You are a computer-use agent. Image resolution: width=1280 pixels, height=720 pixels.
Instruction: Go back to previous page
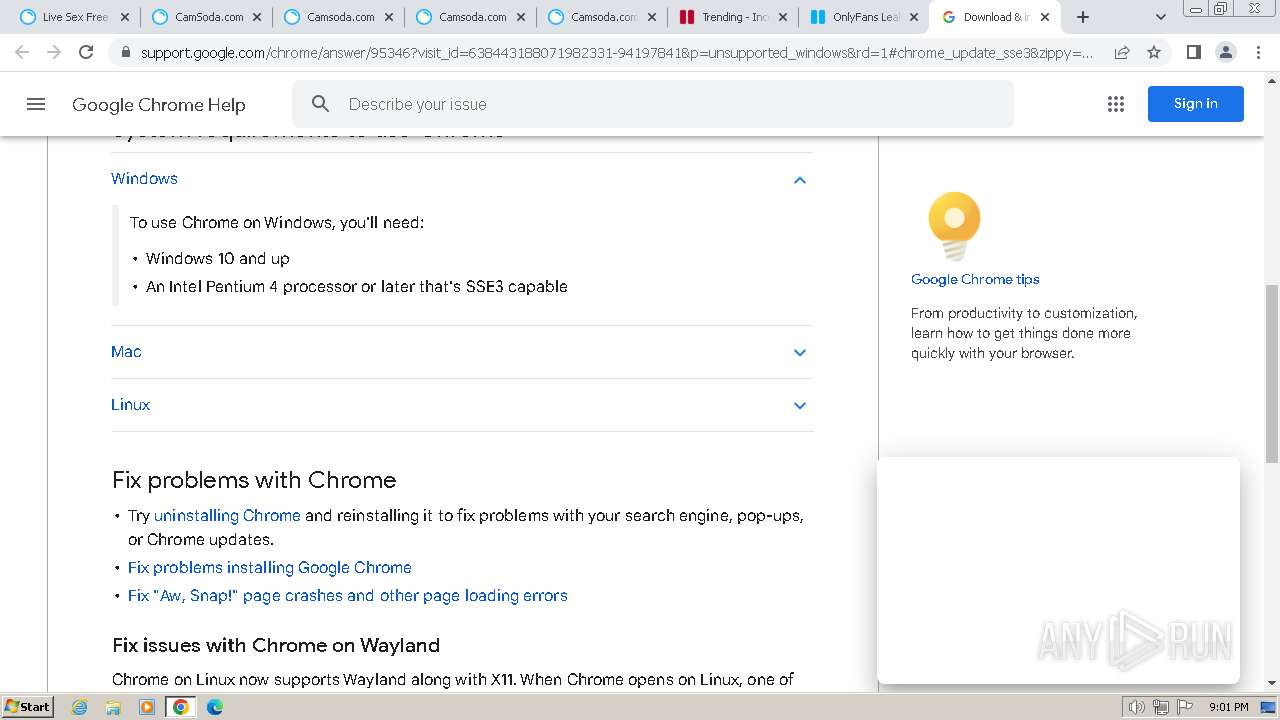point(22,52)
